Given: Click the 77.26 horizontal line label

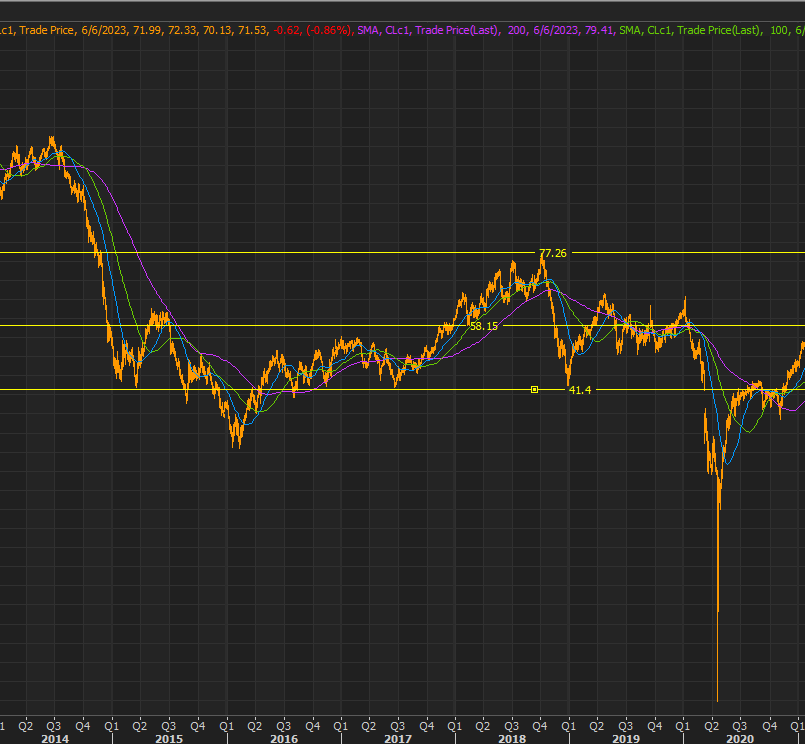Looking at the screenshot, I should tap(553, 253).
